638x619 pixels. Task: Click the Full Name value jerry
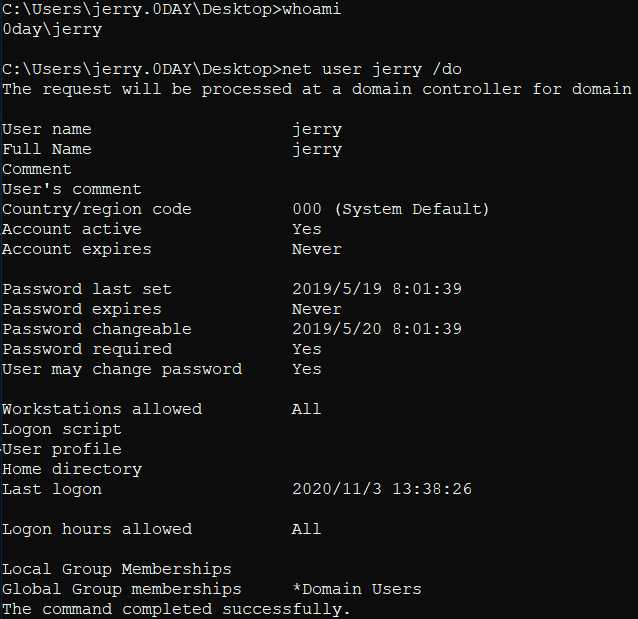coord(317,150)
